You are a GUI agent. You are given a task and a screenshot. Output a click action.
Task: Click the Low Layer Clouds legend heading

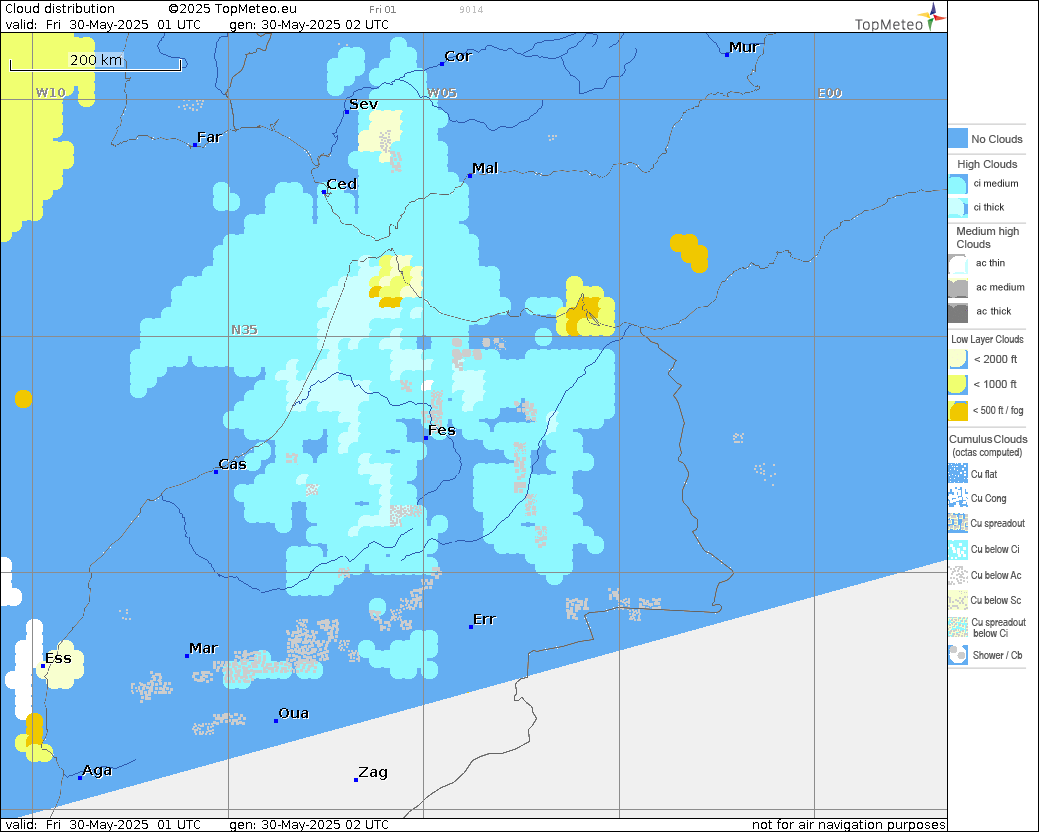[x=987, y=339]
